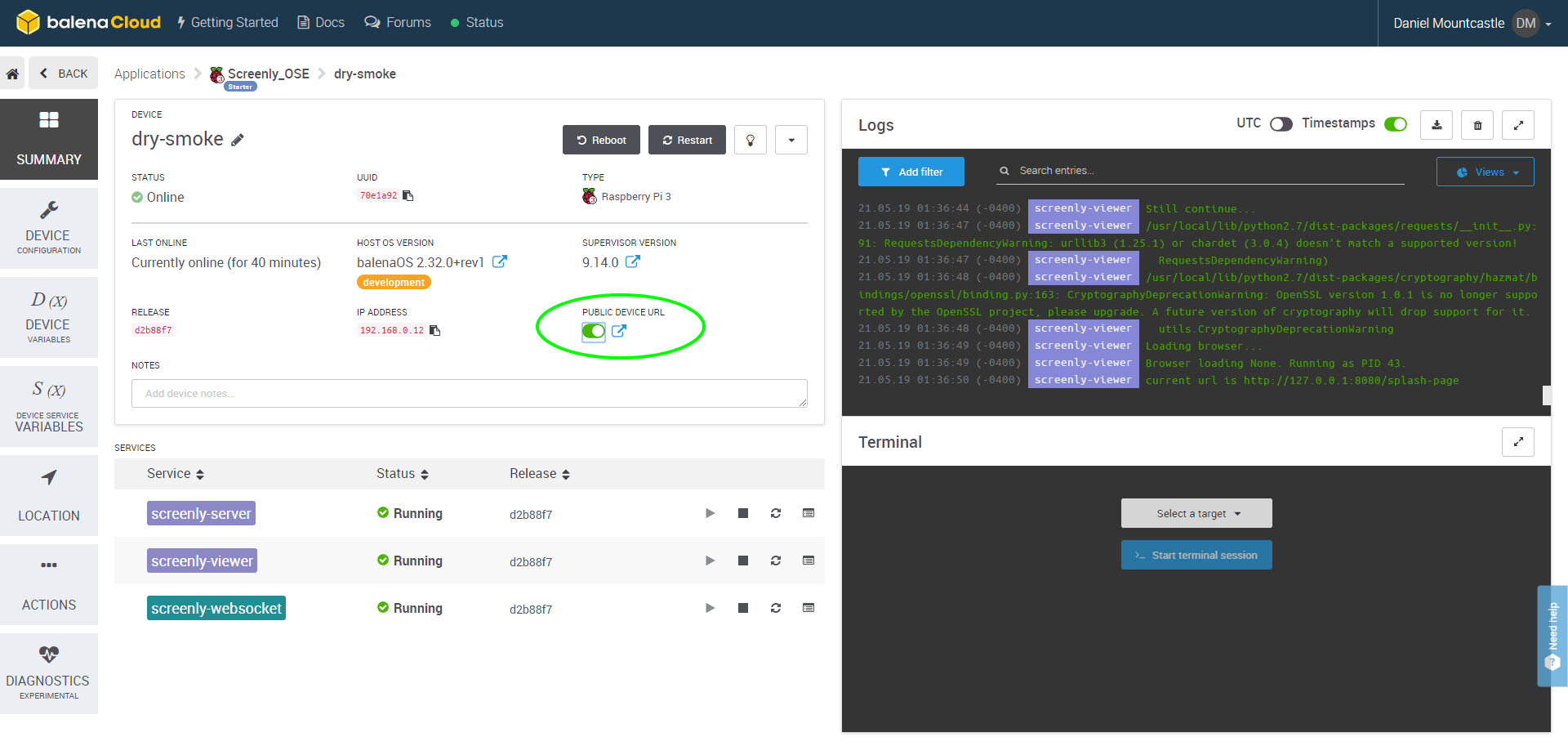Copy the device UUID with clipboard icon

[x=408, y=195]
